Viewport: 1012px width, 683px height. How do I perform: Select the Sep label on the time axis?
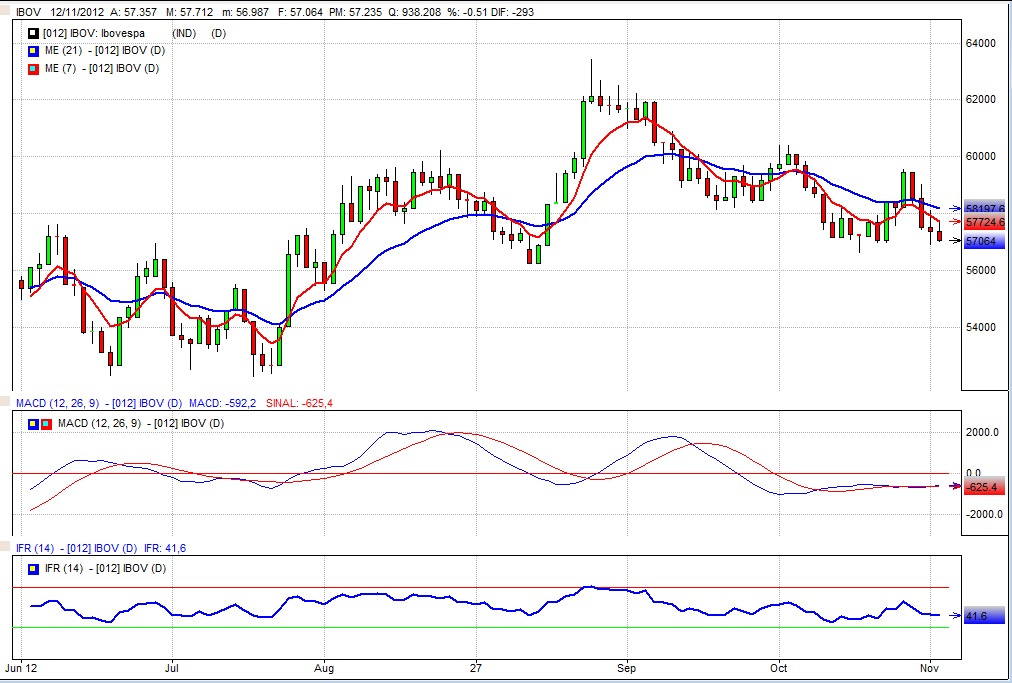tap(626, 666)
